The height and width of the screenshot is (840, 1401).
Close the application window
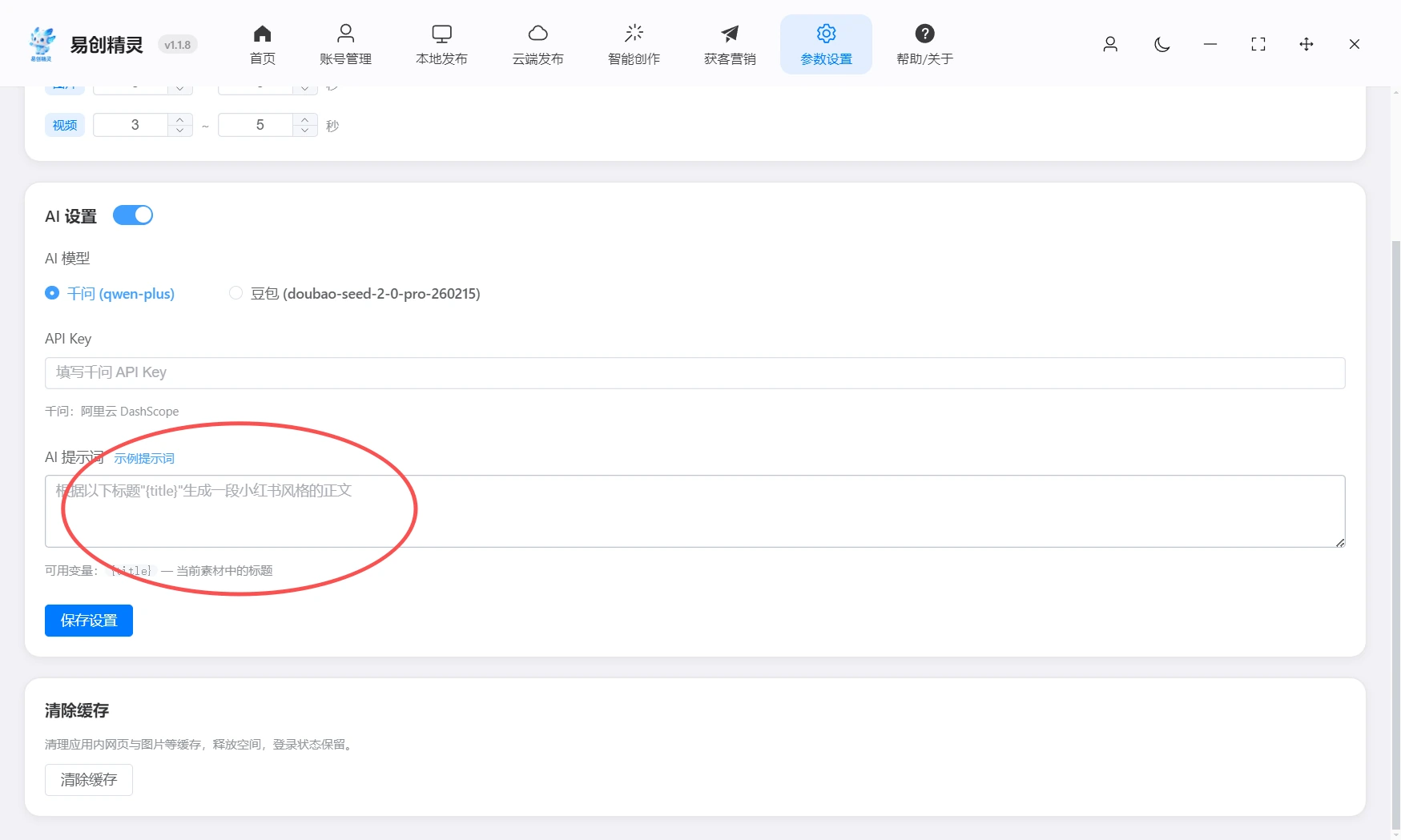1355,44
